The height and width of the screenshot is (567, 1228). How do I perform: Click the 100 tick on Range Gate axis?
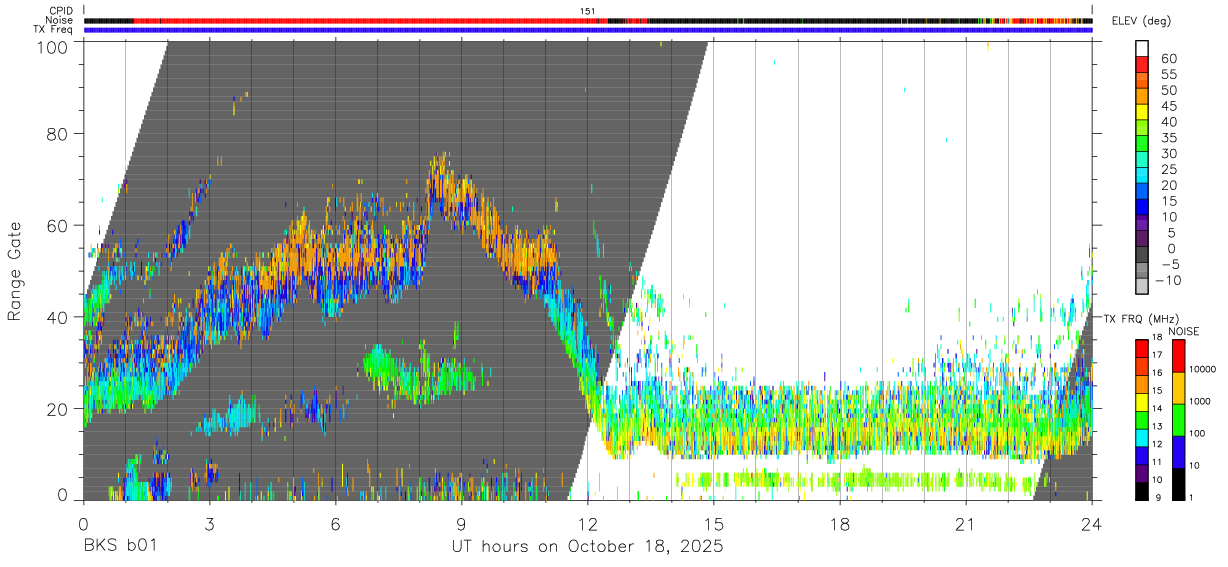coord(51,47)
